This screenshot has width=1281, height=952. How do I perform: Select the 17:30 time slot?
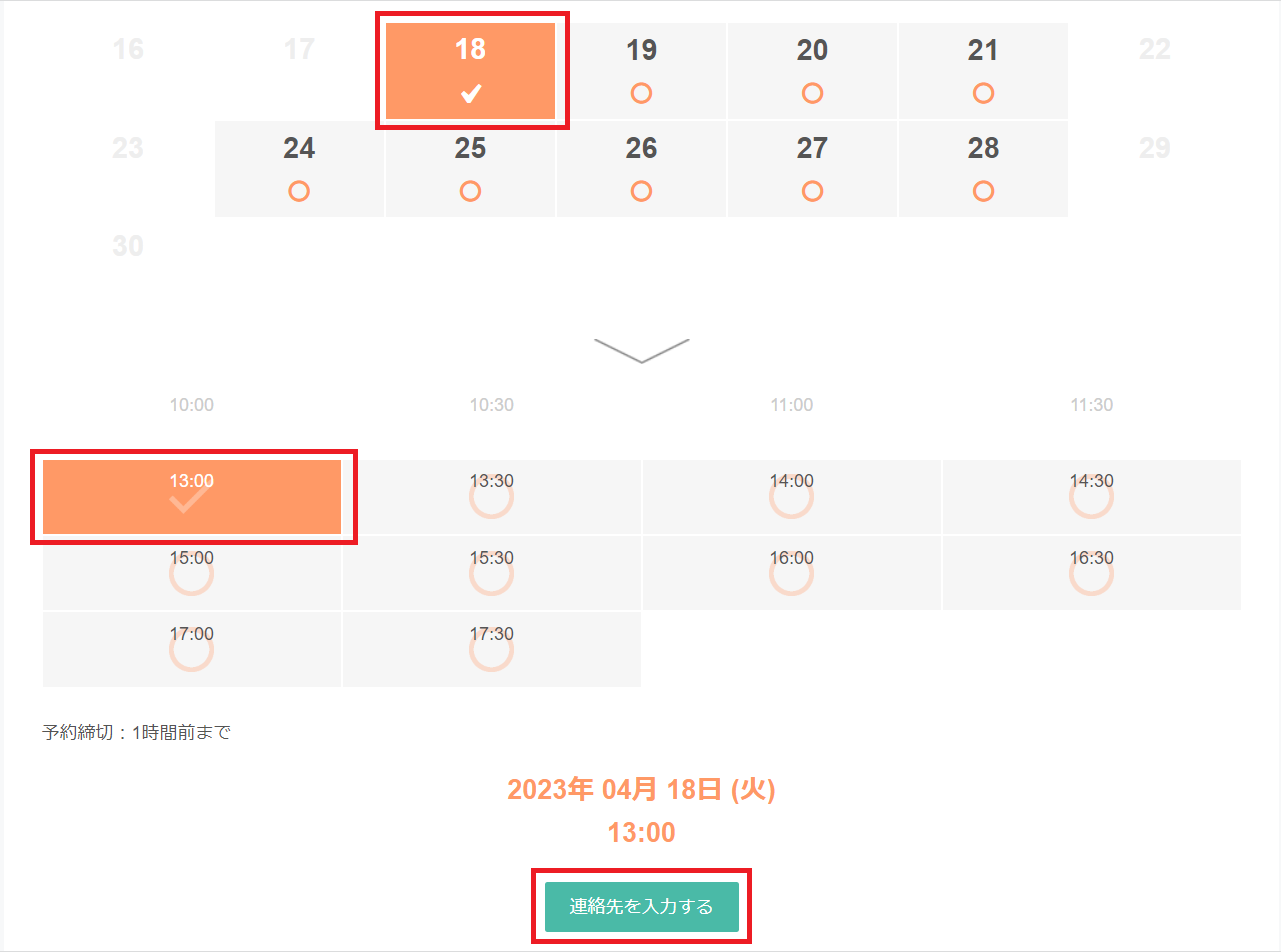coord(491,649)
